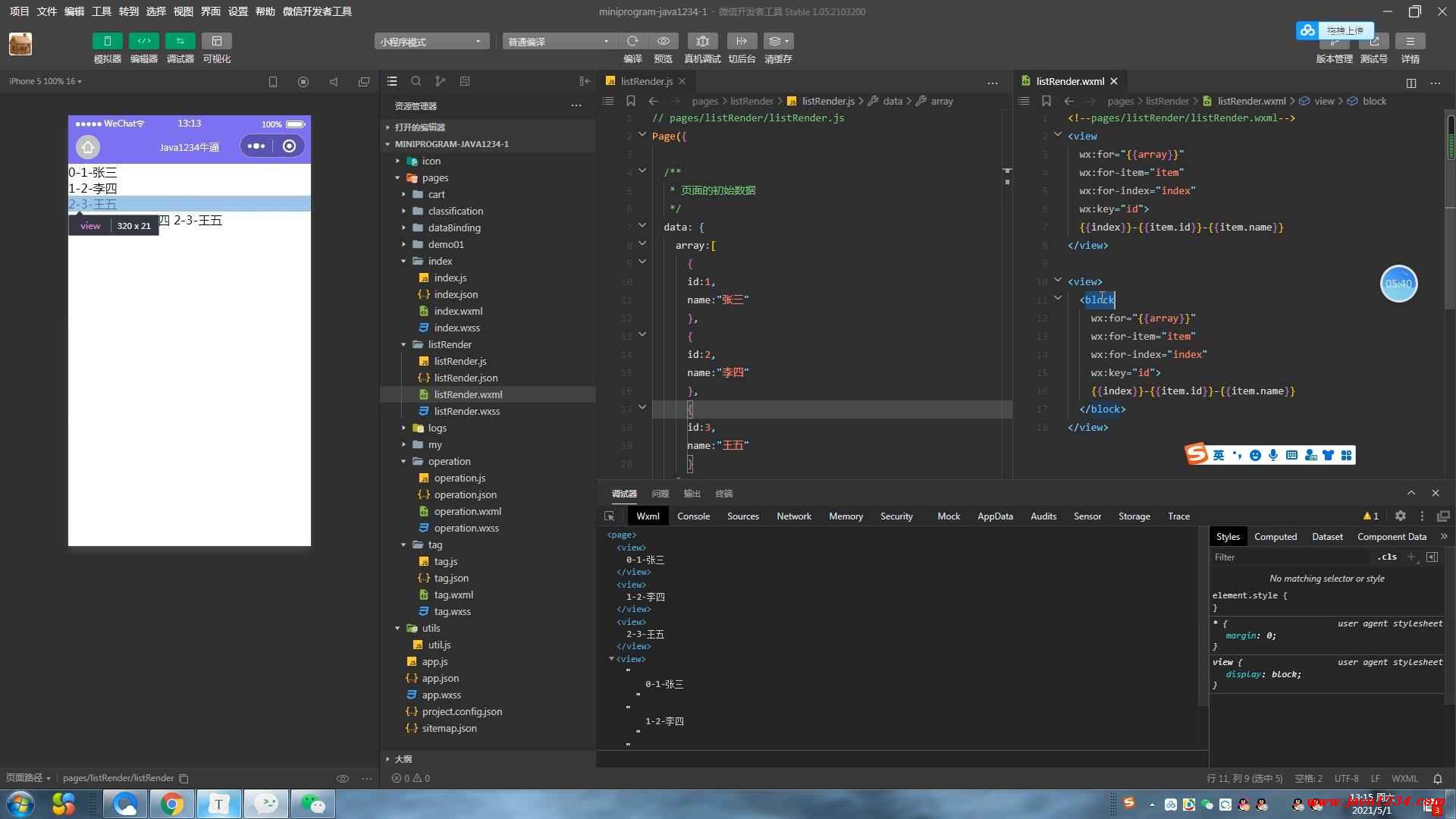Switch to the Network devtools tab

(794, 516)
